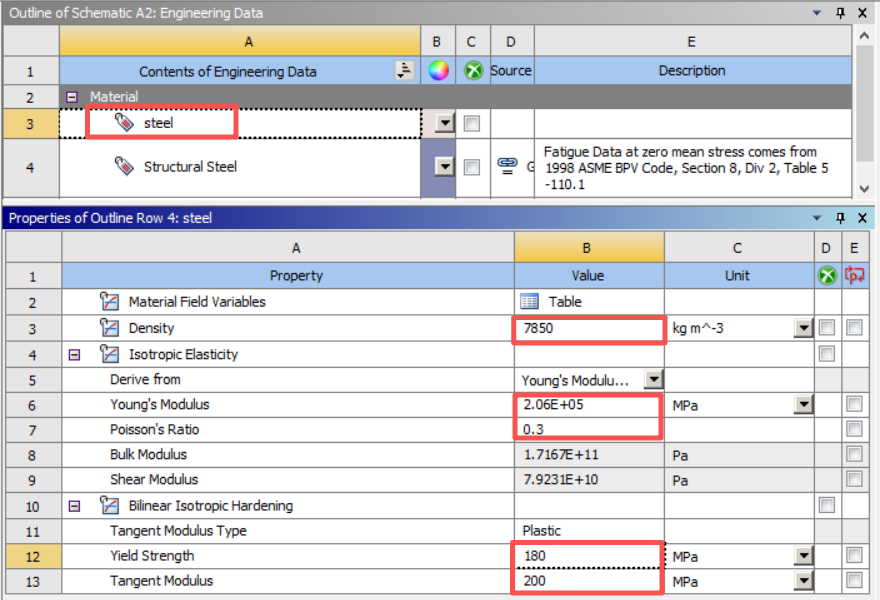Toggle the Shear Modulus parameter checkbox
This screenshot has width=880, height=600.
click(854, 479)
